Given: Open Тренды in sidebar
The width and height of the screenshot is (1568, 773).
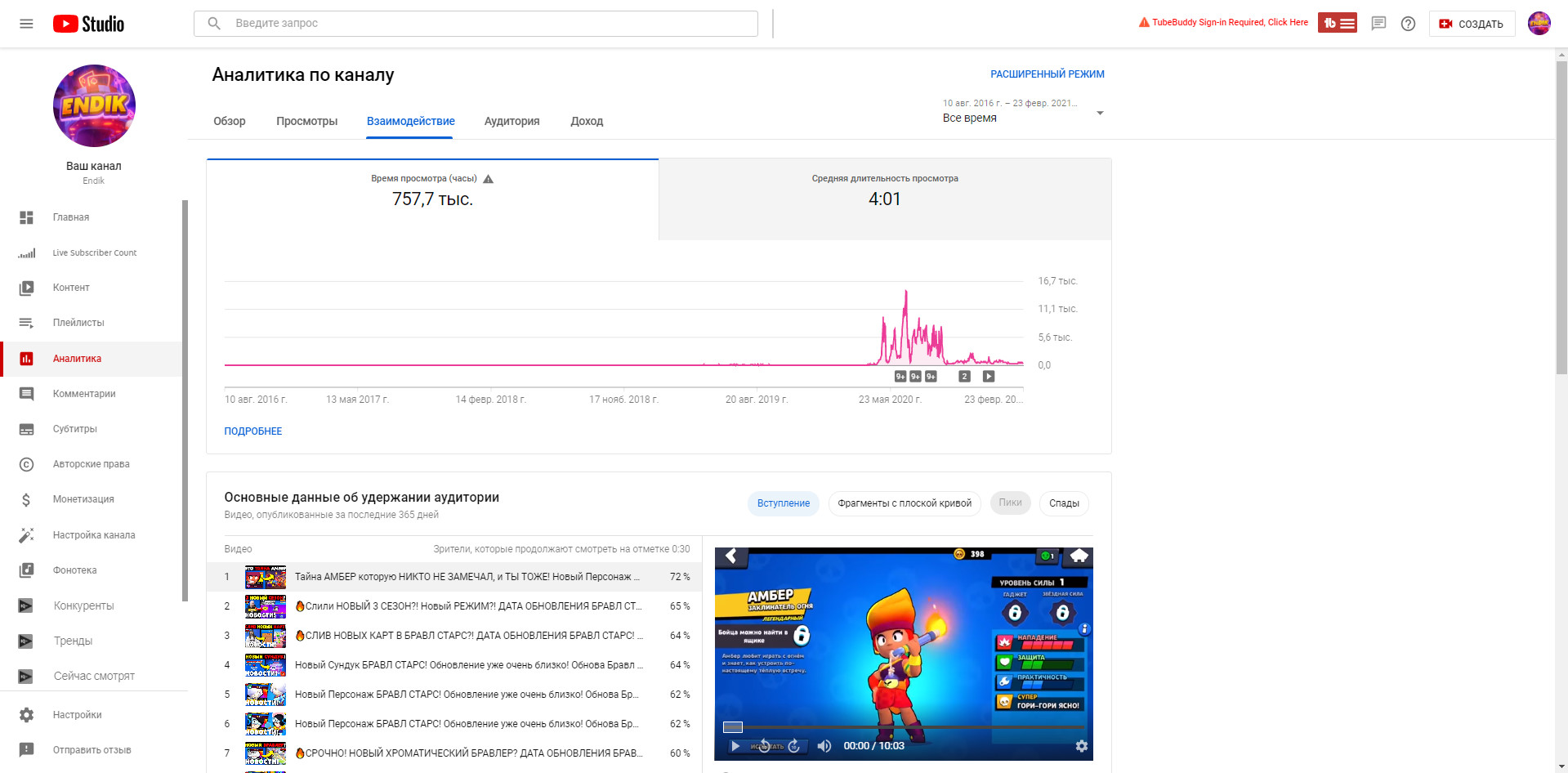Looking at the screenshot, I should click(x=91, y=641).
